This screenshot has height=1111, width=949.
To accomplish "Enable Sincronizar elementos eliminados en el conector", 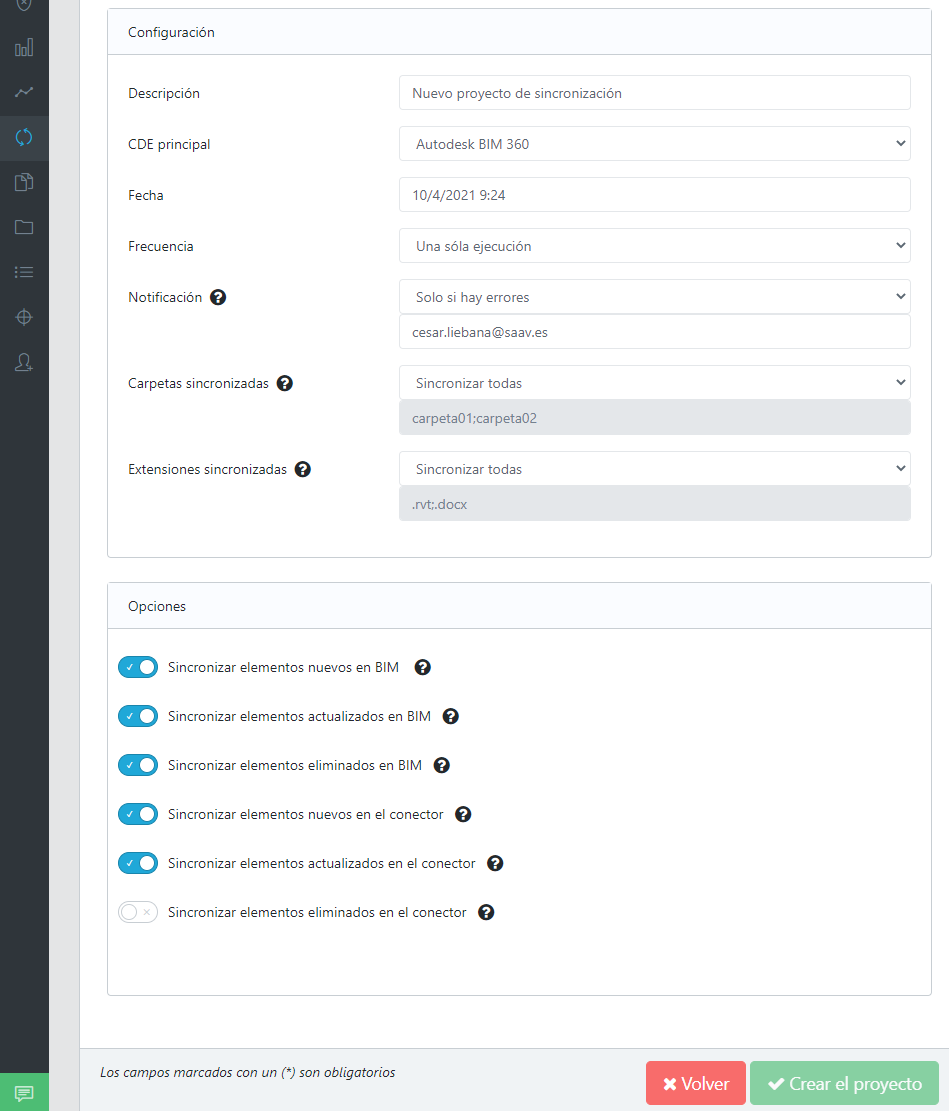I will pyautogui.click(x=137, y=913).
